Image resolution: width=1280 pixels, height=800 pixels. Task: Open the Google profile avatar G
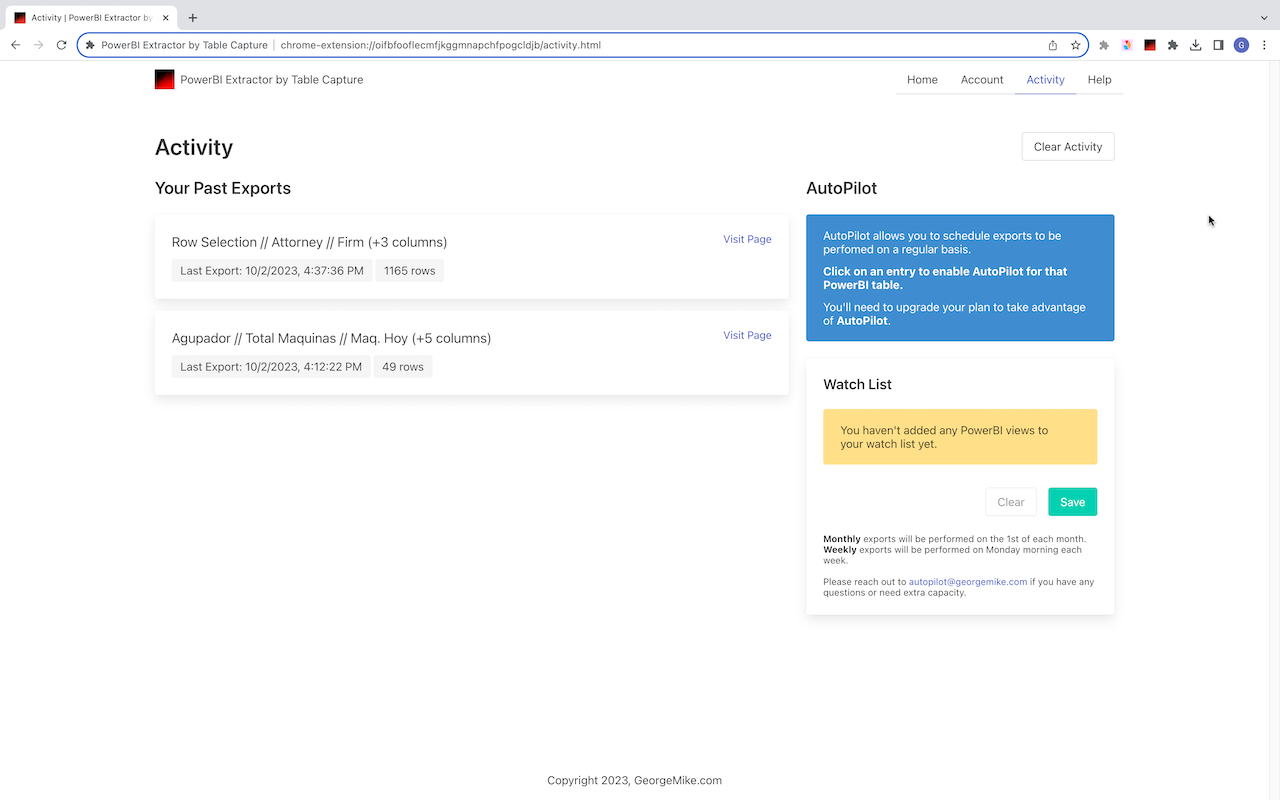tap(1241, 45)
